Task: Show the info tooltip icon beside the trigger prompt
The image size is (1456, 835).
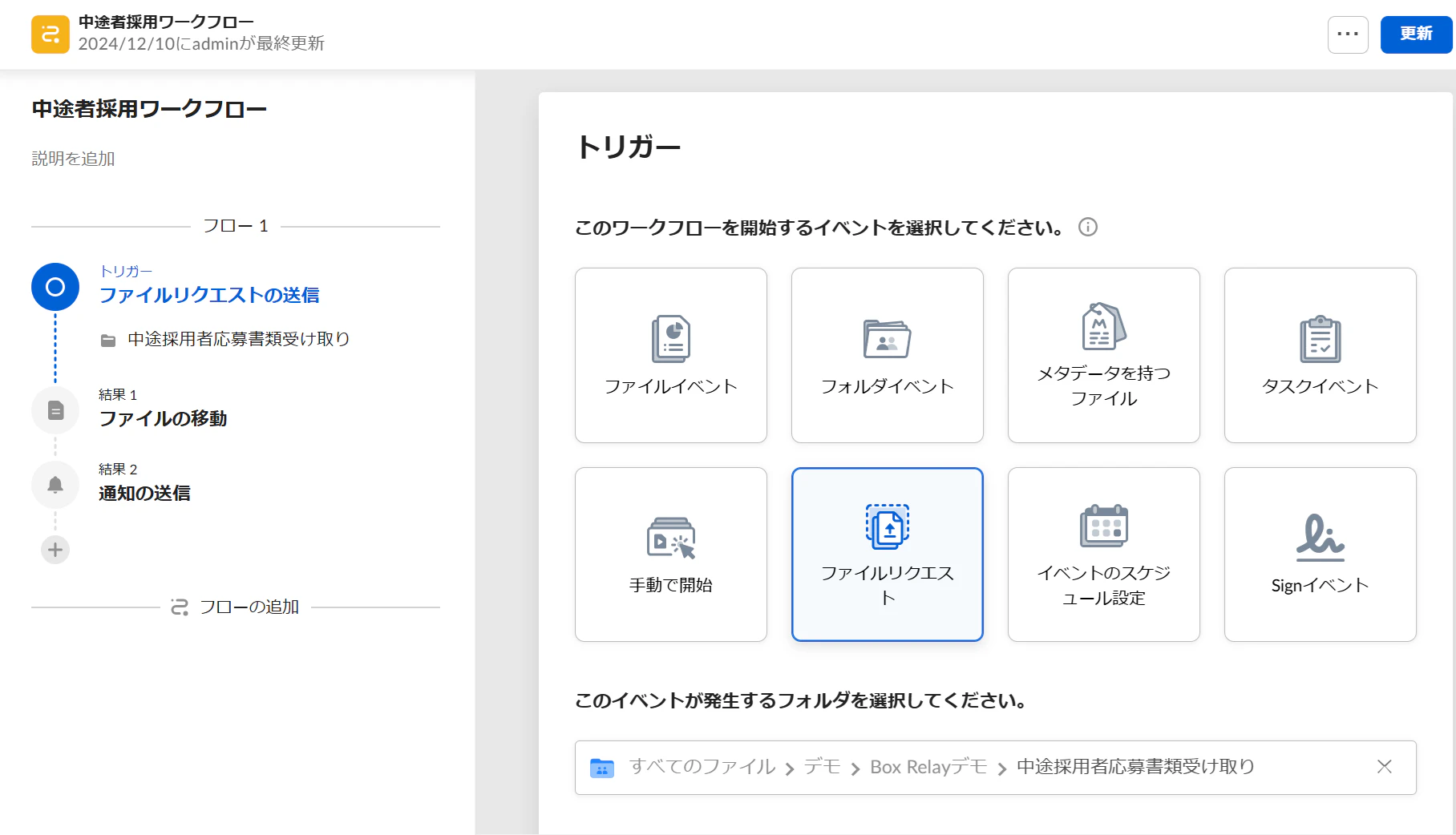Action: point(1088,228)
